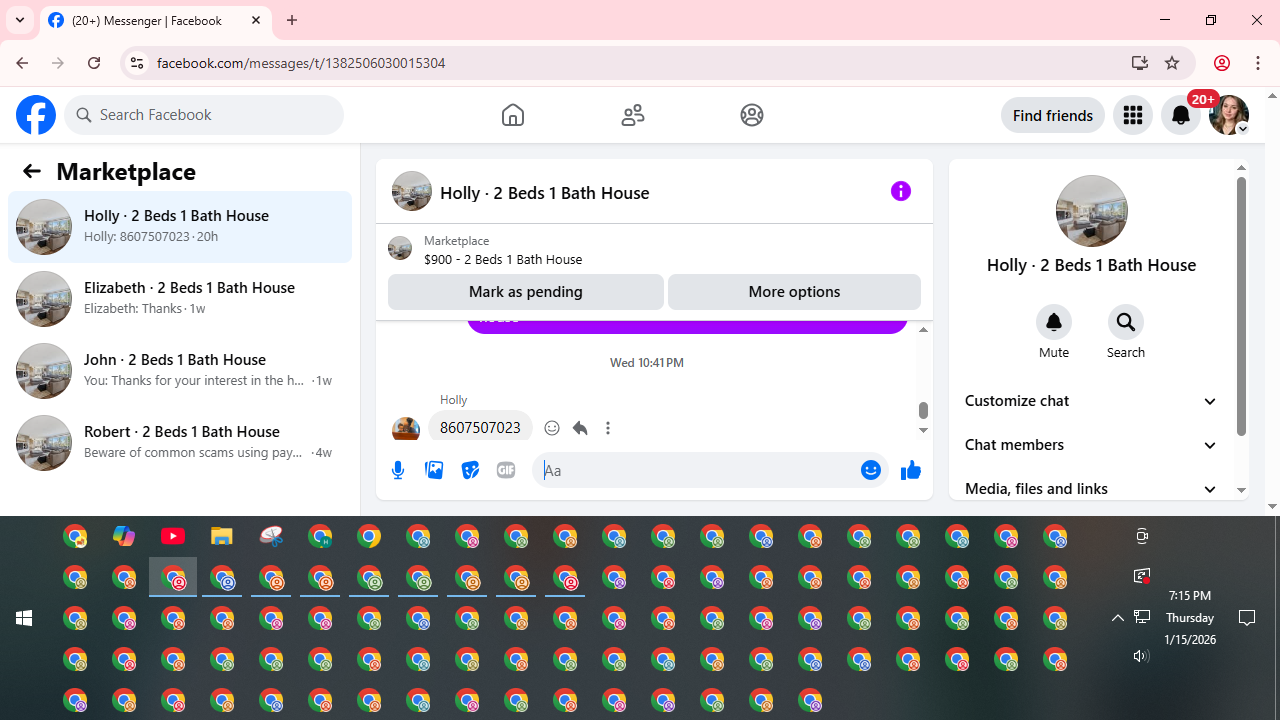Click Find friends button

coord(1053,115)
